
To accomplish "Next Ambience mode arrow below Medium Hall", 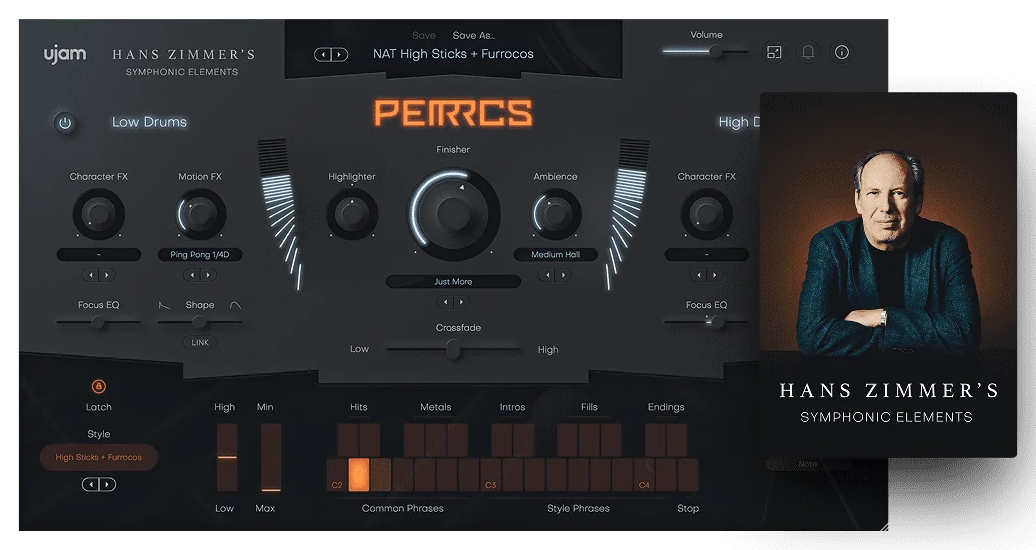I will tap(563, 275).
